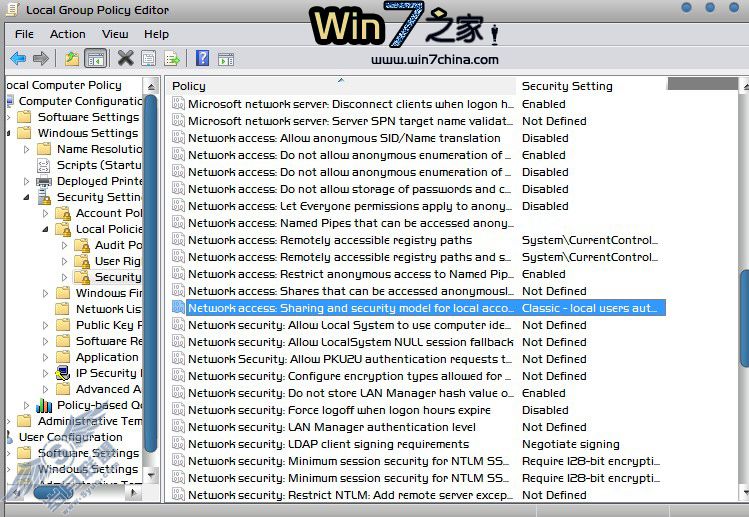Click the Security Settings padlock folder icon
The width and height of the screenshot is (749, 517).
pos(44,197)
